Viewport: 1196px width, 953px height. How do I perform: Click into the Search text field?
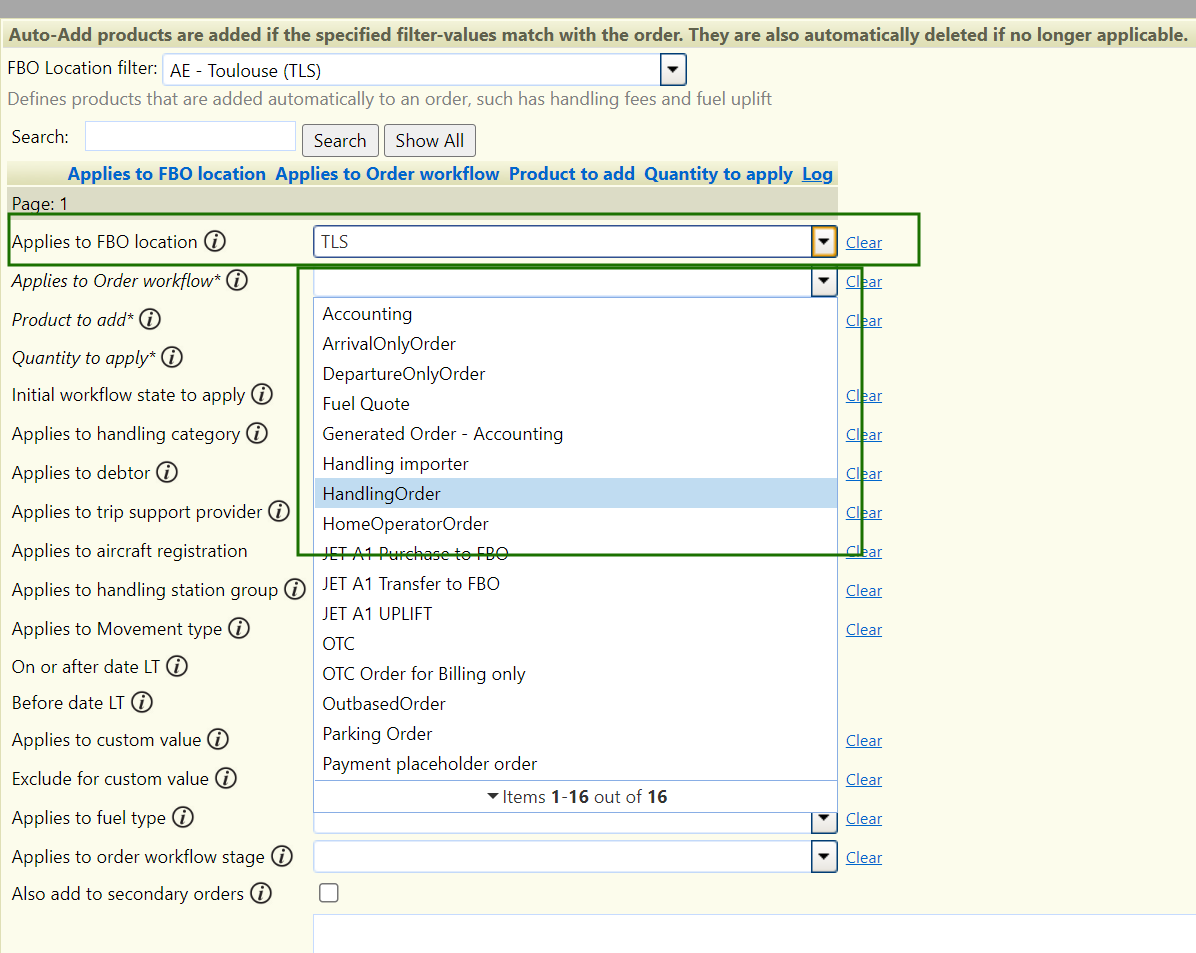(x=190, y=137)
